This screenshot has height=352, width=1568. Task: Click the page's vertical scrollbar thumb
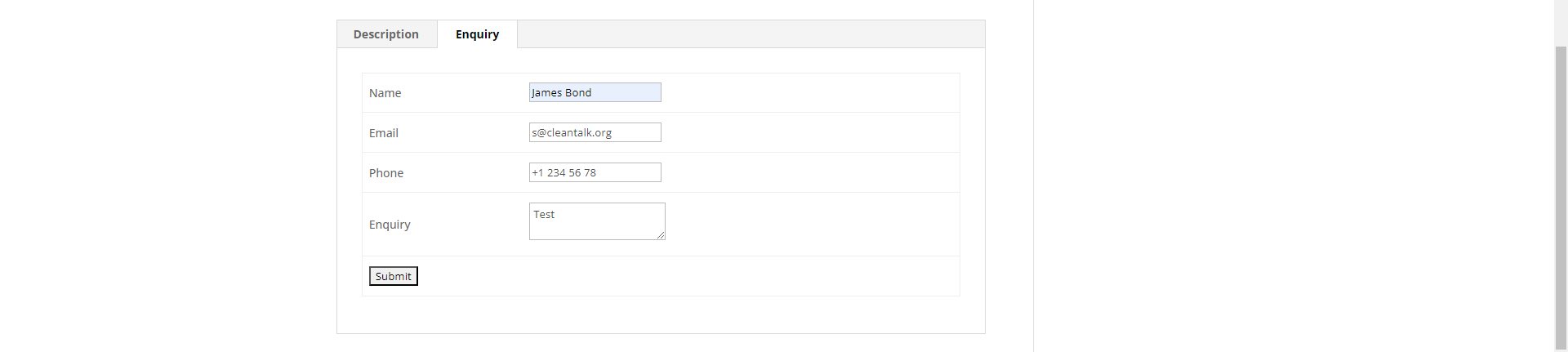point(1561,196)
